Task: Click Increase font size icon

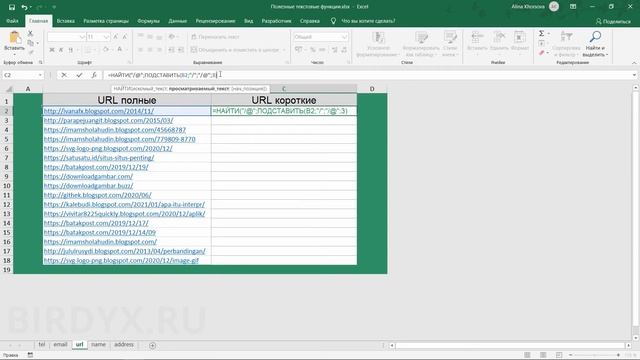Action: 116,37
